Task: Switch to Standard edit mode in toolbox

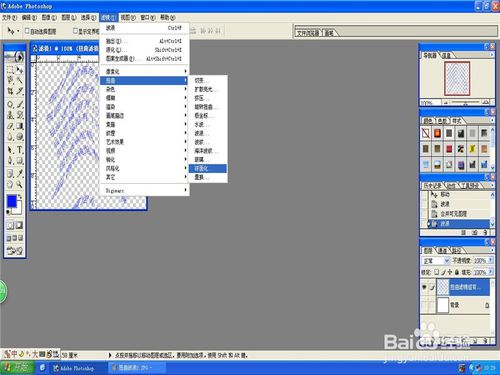Action: (x=10, y=226)
